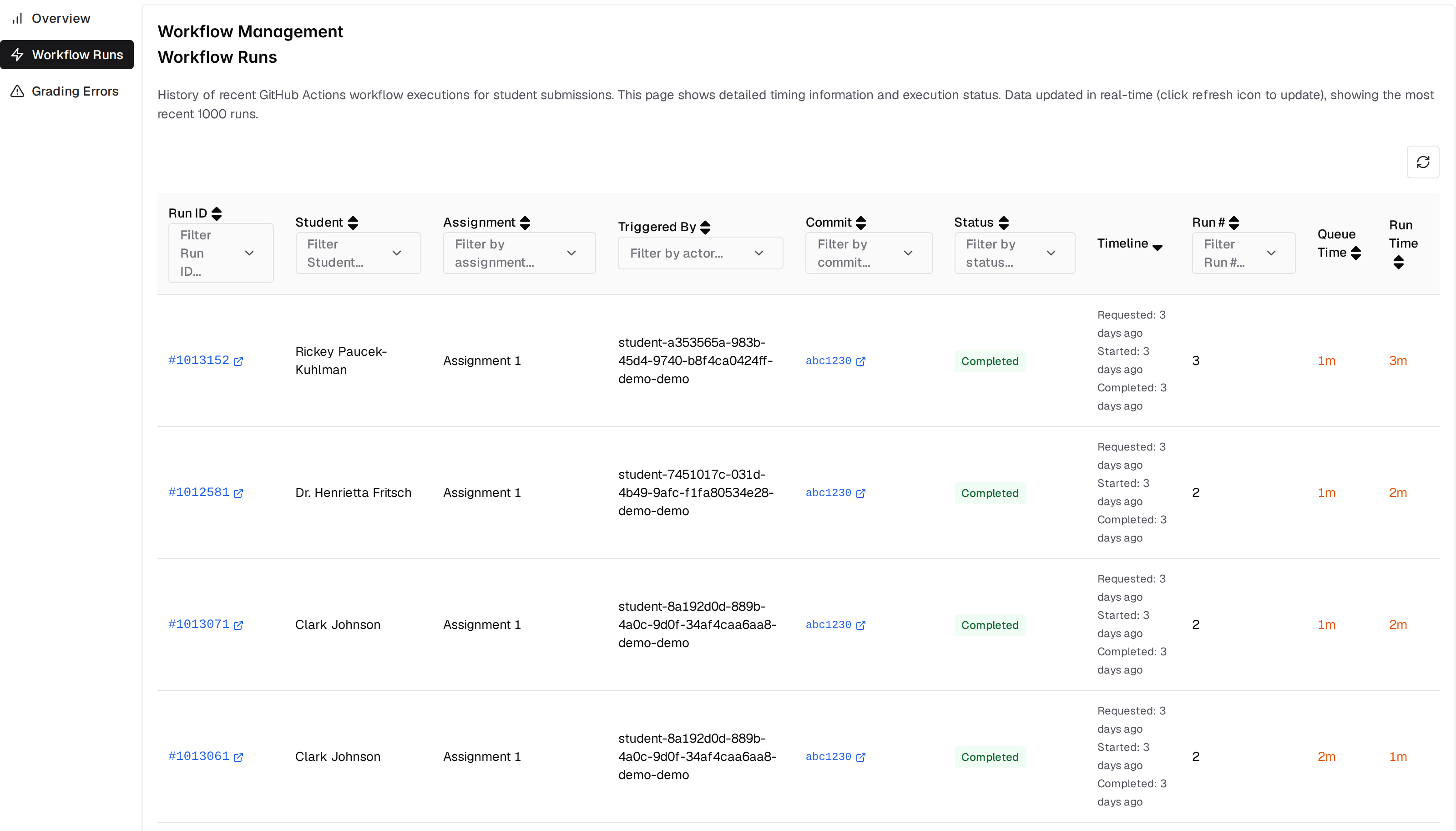Sort by the Commit column arrows
Viewport: 1456px width, 831px height.
861,223
